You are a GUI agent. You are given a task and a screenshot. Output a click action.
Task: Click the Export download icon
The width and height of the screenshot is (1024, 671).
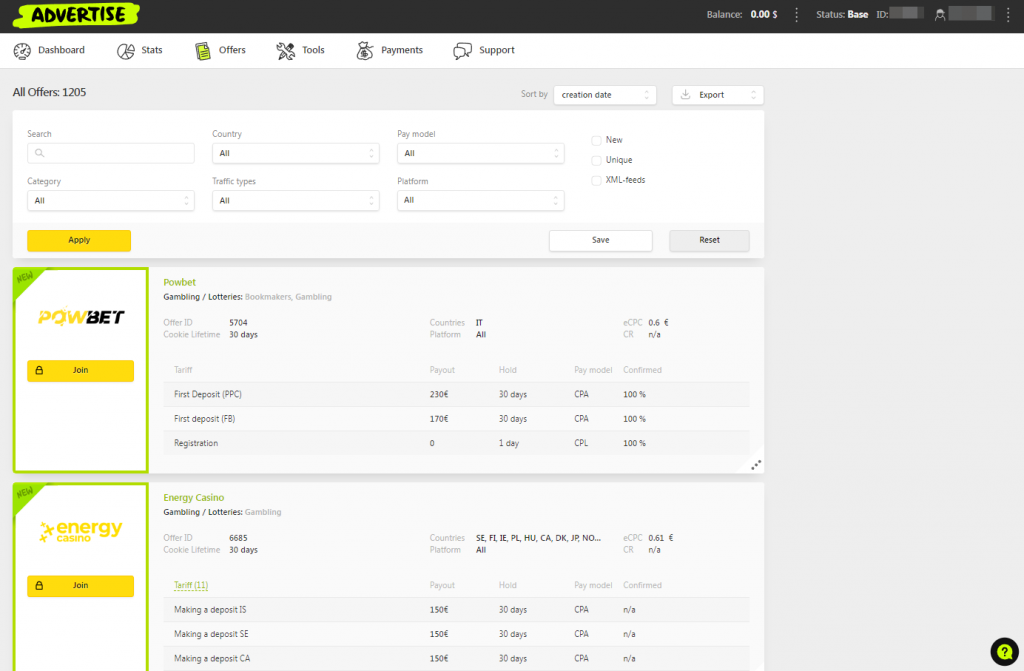pyautogui.click(x=685, y=95)
